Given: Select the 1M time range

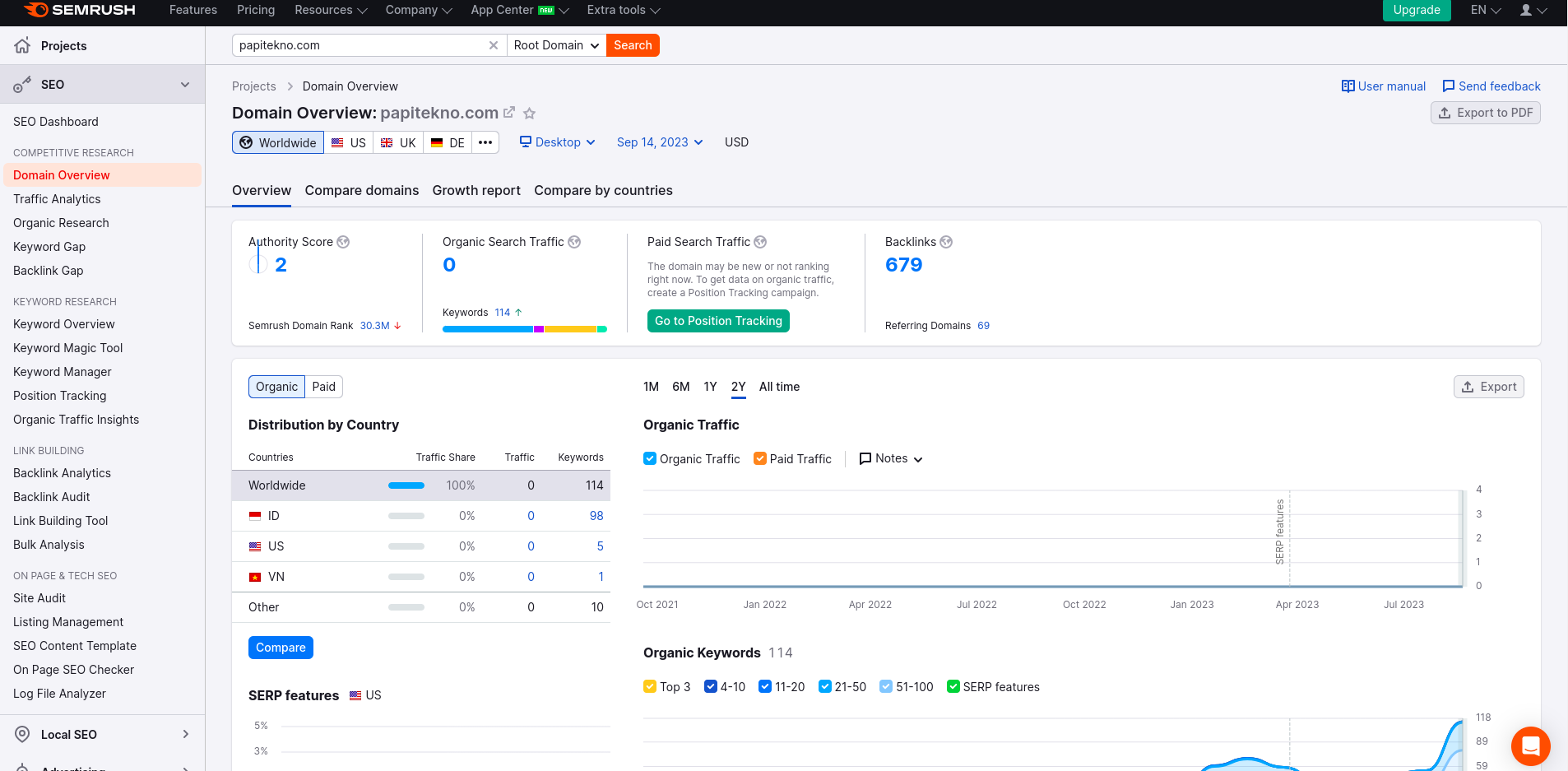Looking at the screenshot, I should click(x=651, y=387).
